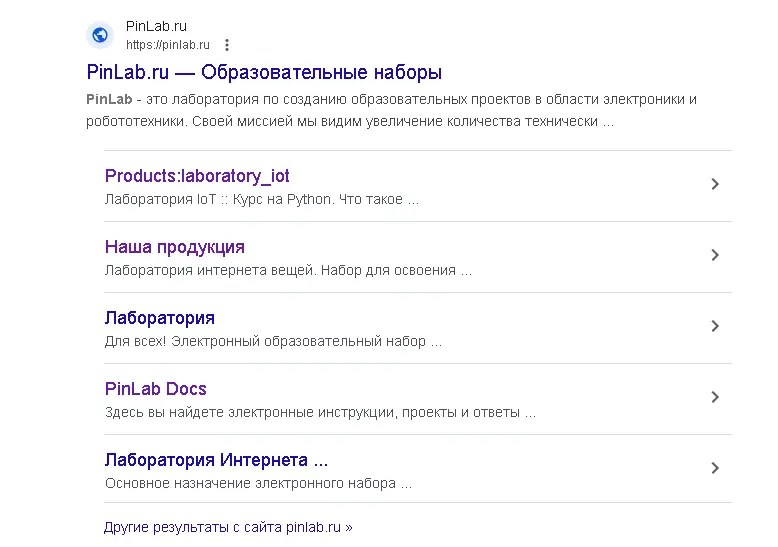Image resolution: width=778 pixels, height=547 pixels.
Task: Open the three-dot menu next to pinlab.ru URL
Action: (227, 45)
